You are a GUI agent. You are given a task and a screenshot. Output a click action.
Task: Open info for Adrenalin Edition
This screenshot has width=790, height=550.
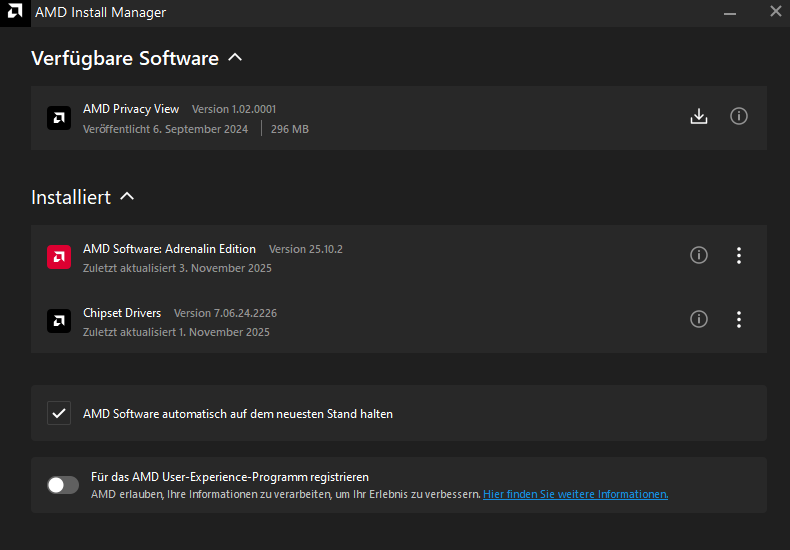point(699,256)
